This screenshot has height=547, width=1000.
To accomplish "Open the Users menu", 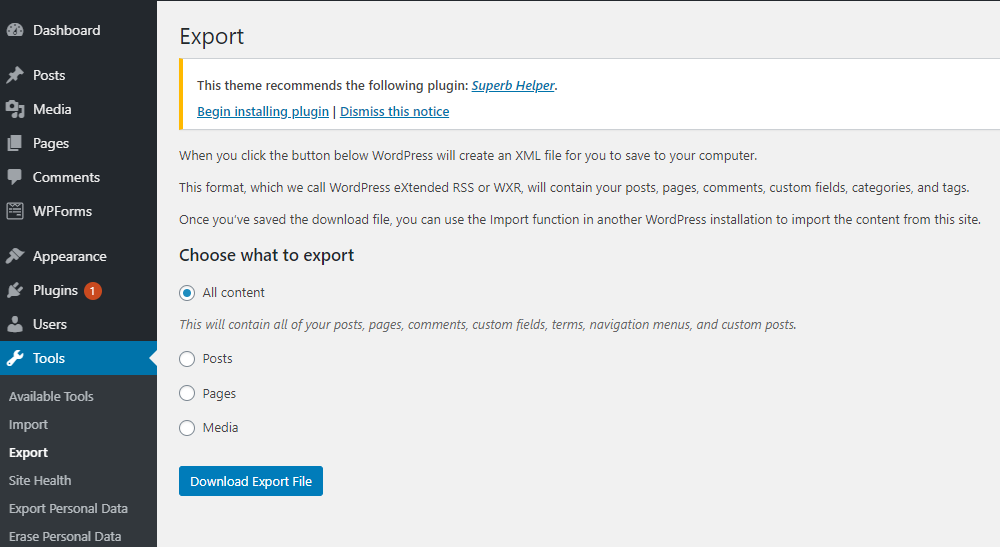I will pos(50,324).
